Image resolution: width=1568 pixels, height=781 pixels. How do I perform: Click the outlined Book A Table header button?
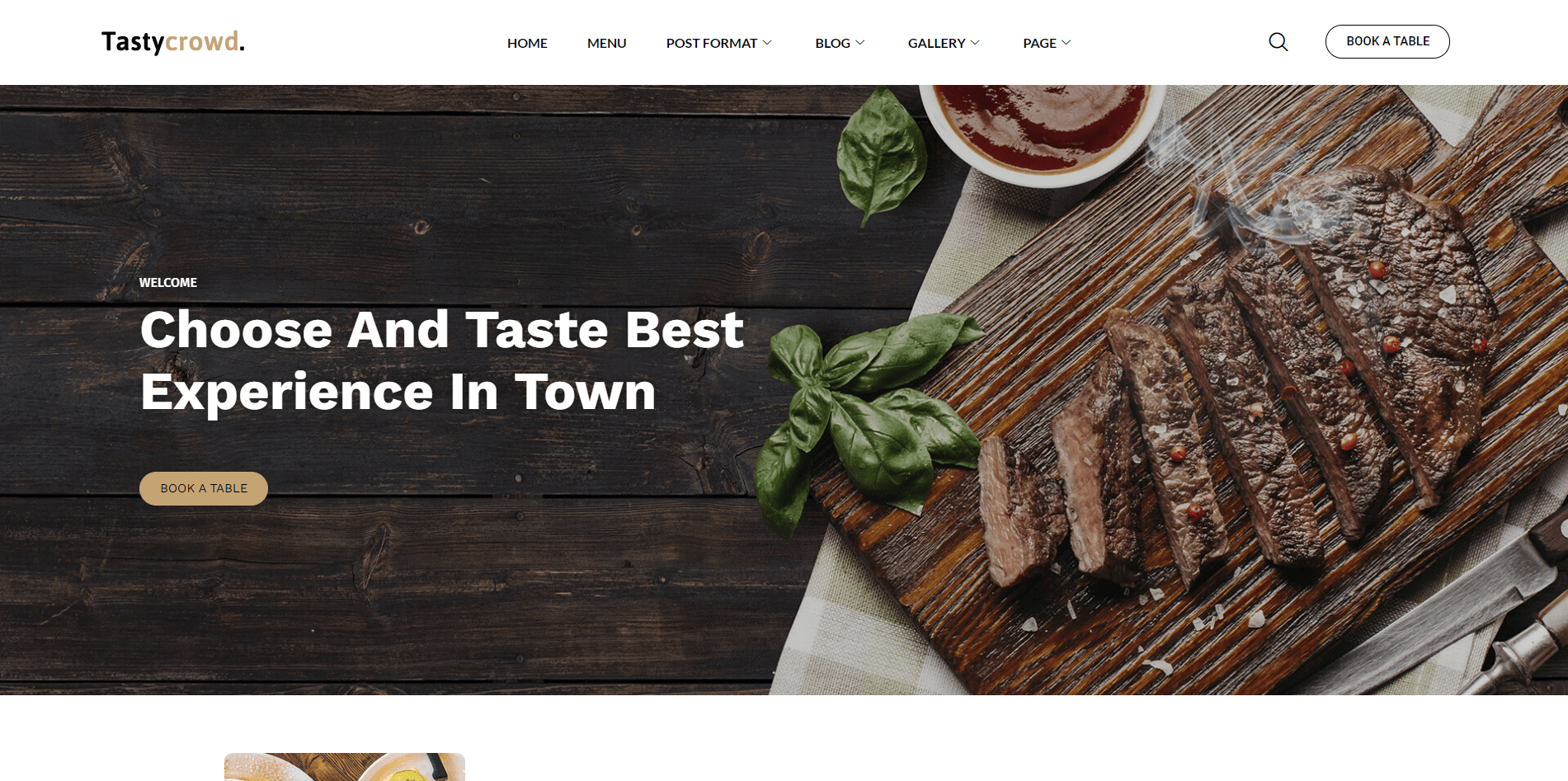(1387, 41)
